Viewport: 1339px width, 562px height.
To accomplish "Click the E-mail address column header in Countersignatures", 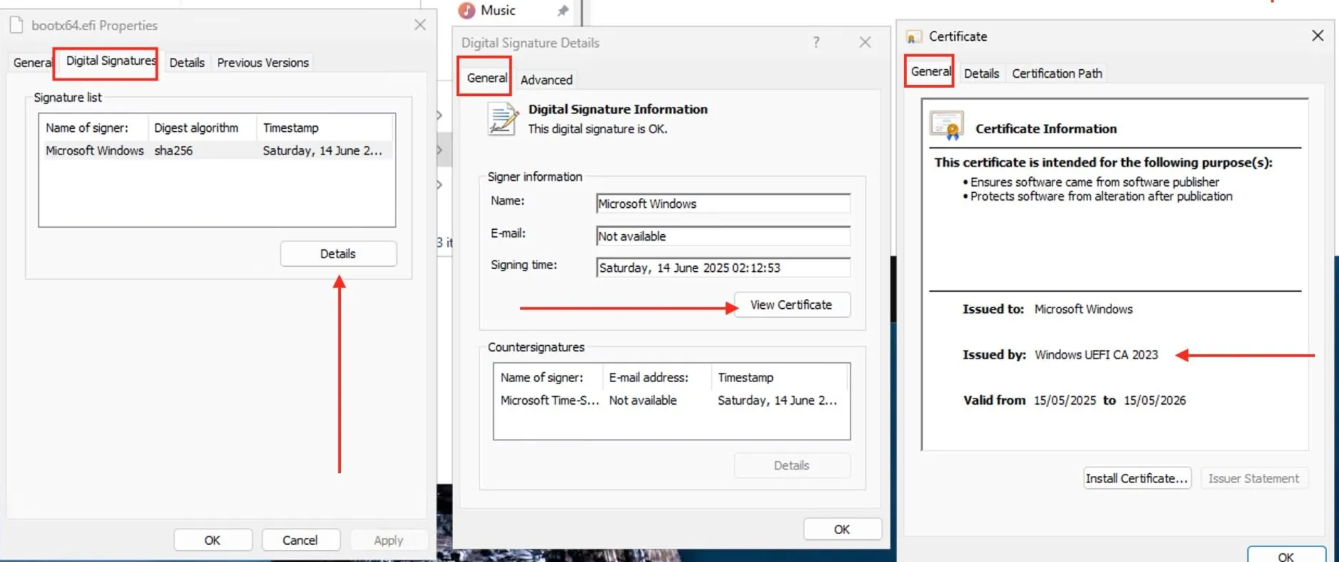I will click(657, 378).
